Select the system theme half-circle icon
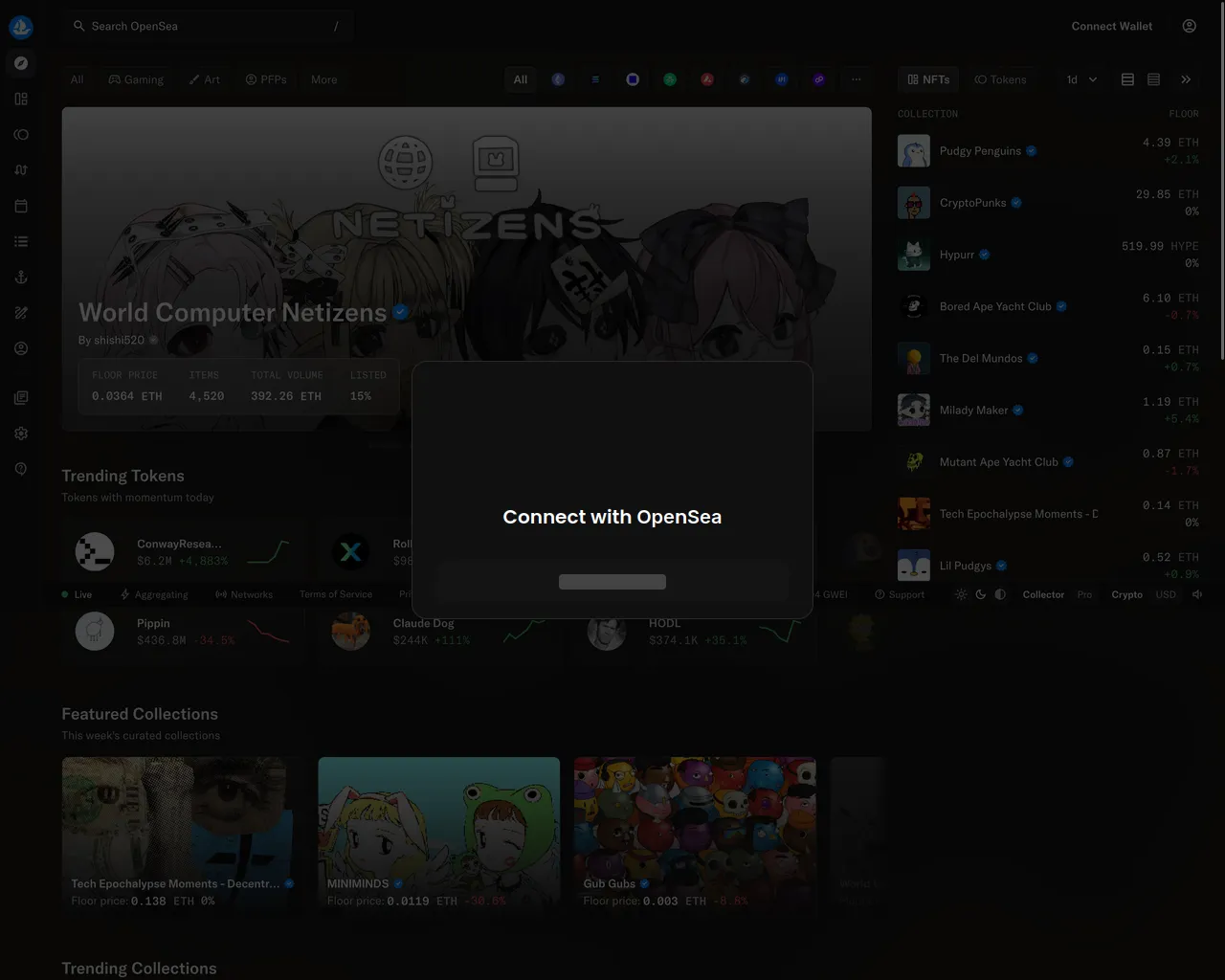 click(1000, 594)
